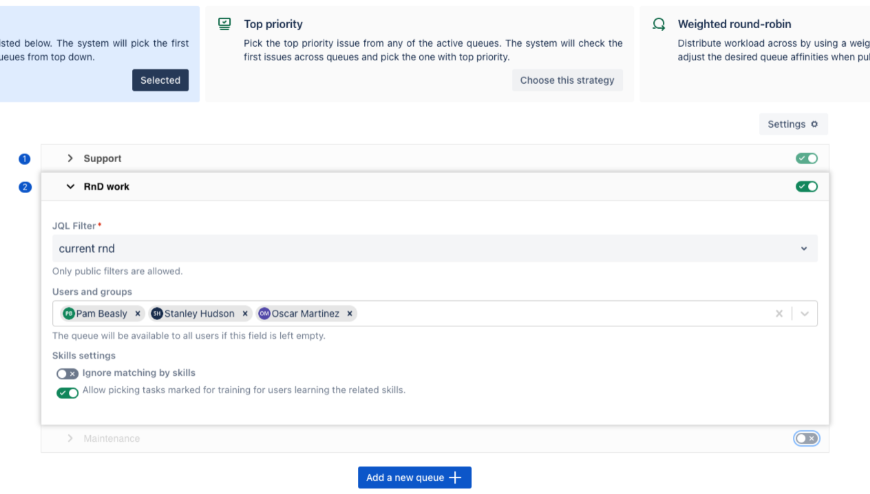Remove Oscar Martinez from users field
Screen dimensions: 870x494
[349, 314]
